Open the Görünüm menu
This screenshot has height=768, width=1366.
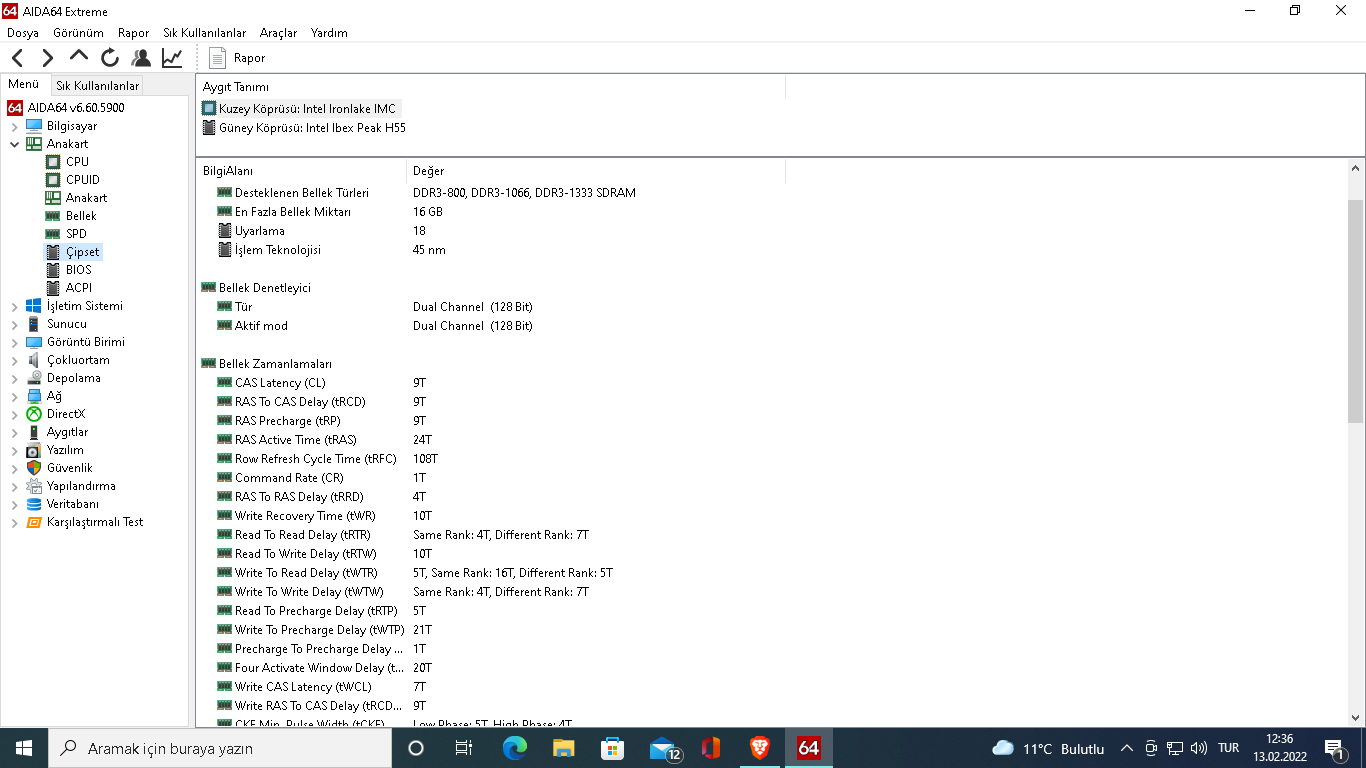pos(78,33)
